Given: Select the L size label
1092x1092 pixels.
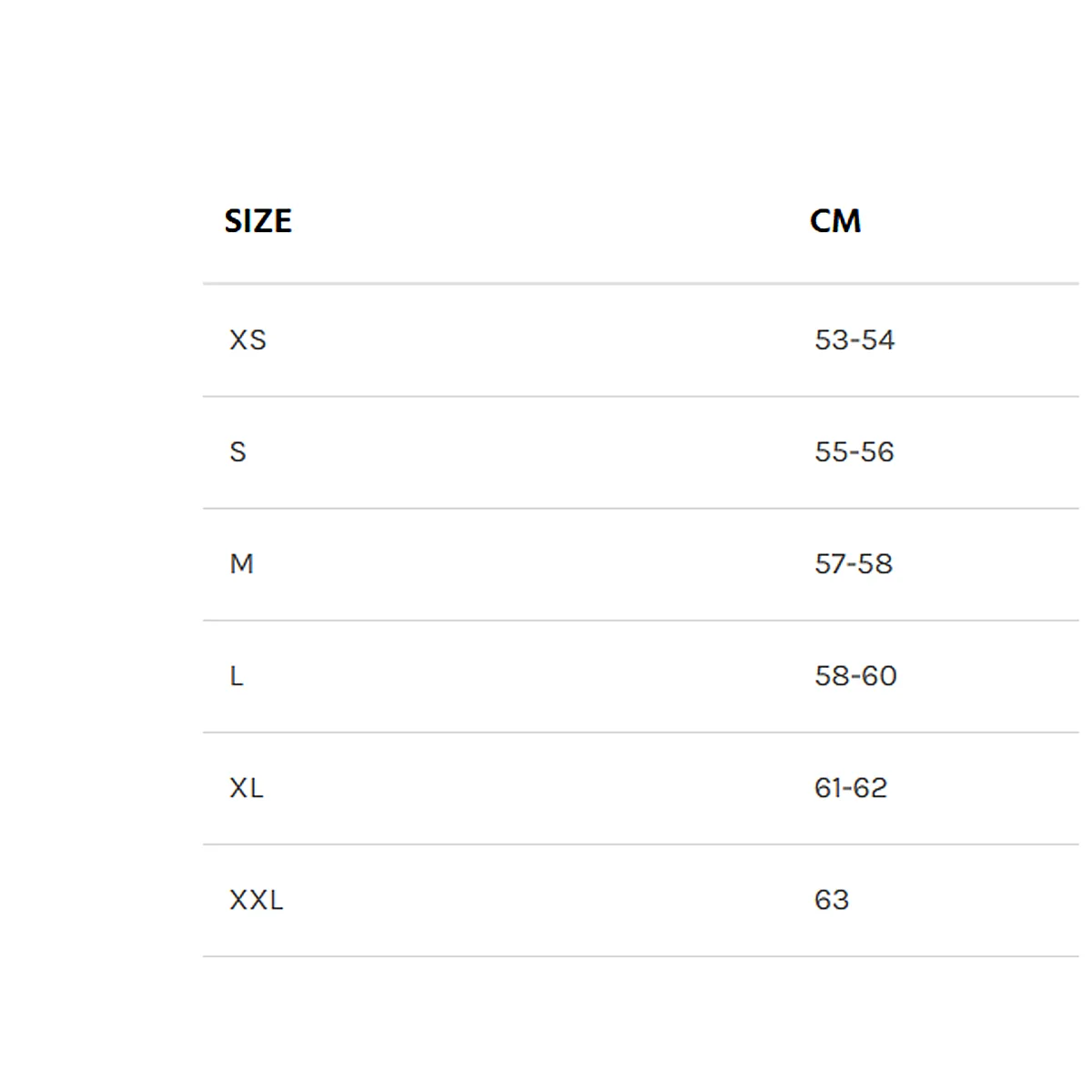Looking at the screenshot, I should (237, 675).
